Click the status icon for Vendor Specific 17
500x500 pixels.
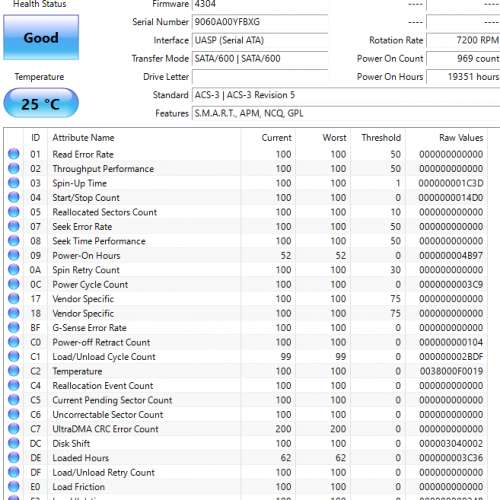pyautogui.click(x=14, y=299)
